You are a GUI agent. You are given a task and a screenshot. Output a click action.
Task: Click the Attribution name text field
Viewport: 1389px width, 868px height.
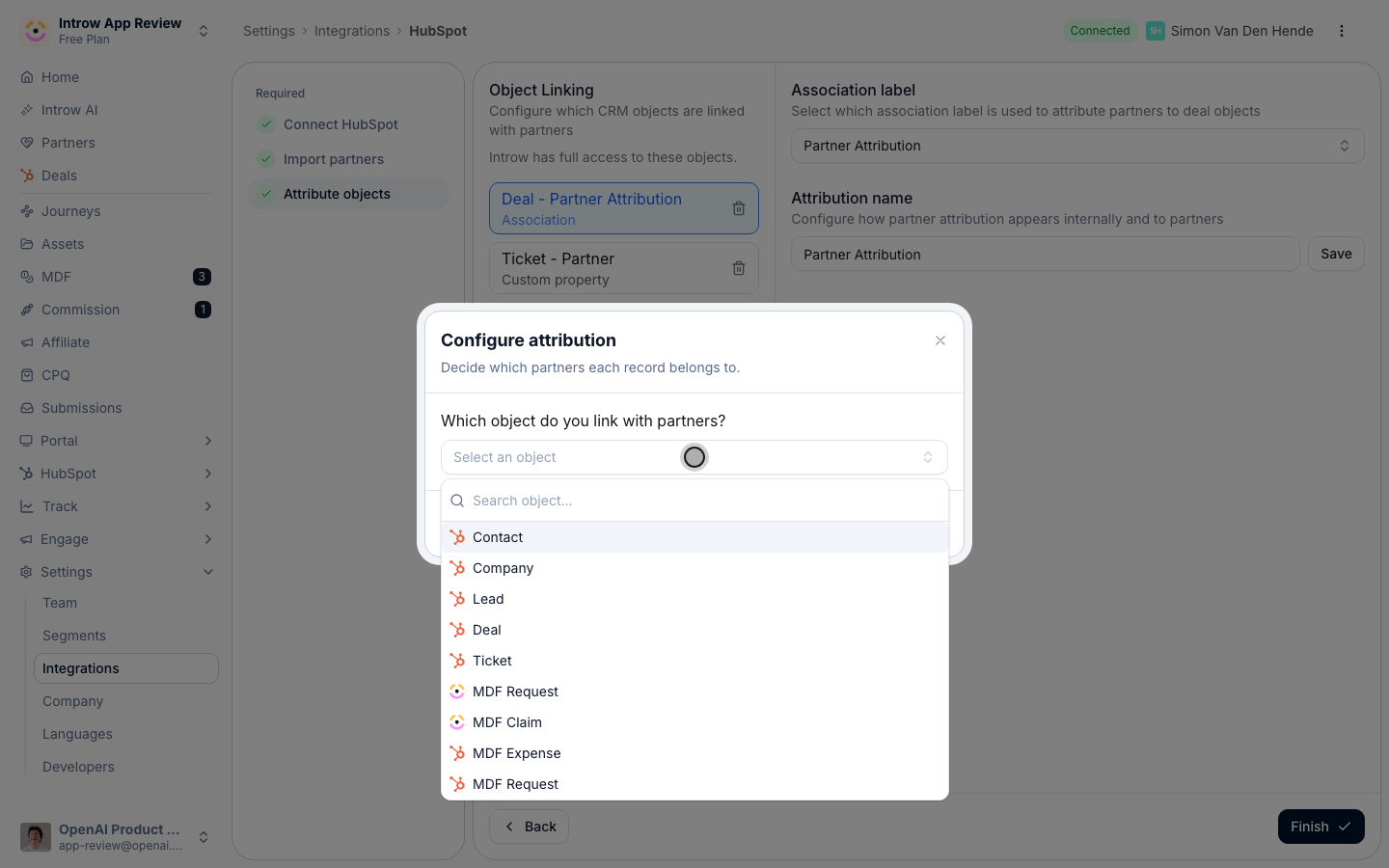(x=1046, y=255)
